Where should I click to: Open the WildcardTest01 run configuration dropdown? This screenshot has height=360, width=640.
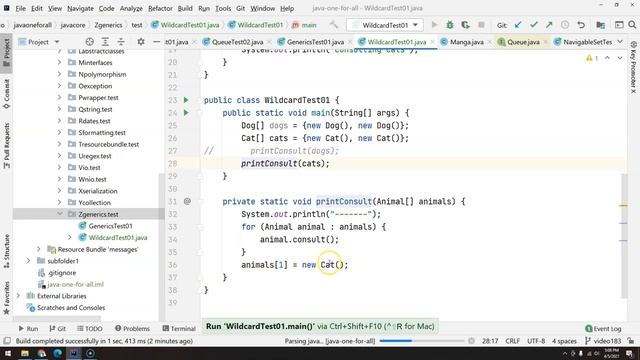385,25
